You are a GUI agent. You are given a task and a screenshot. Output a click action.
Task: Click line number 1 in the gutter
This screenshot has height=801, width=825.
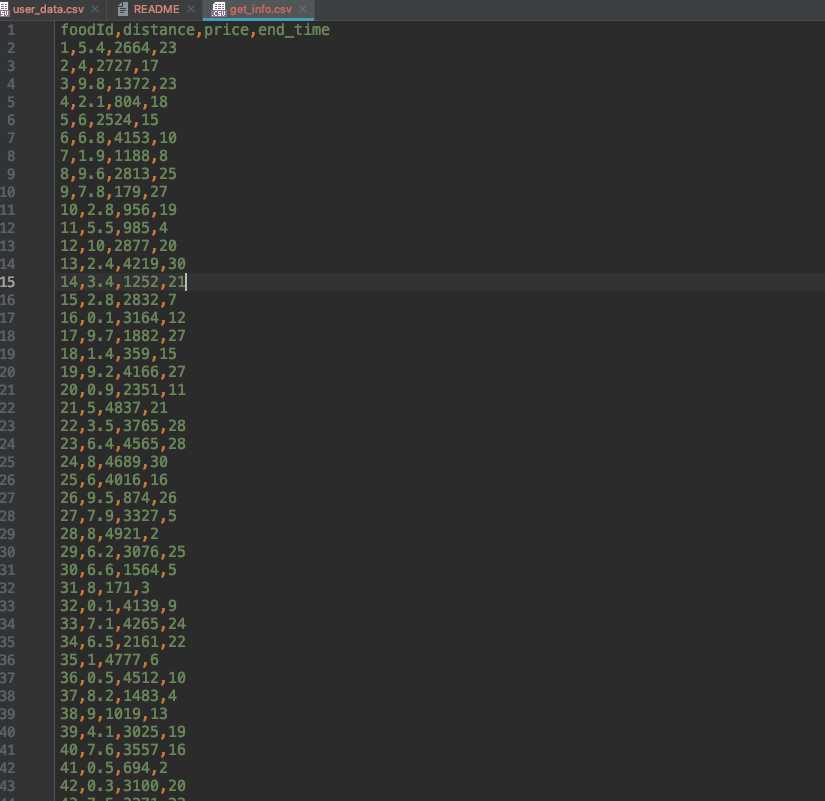click(x=11, y=30)
